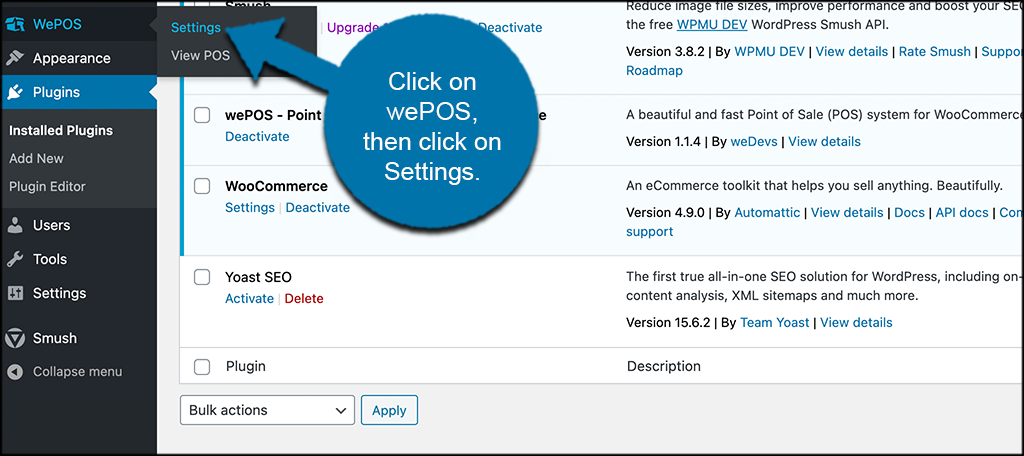Open WooCommerce Docs link

[x=909, y=212]
